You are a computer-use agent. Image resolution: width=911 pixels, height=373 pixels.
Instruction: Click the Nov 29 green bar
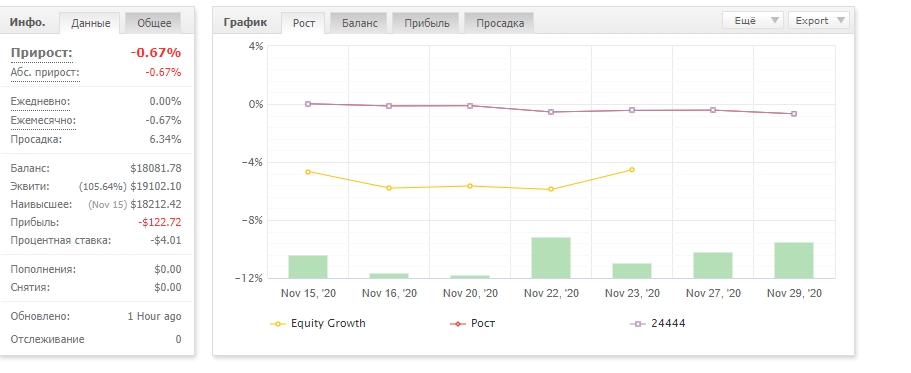pos(794,260)
